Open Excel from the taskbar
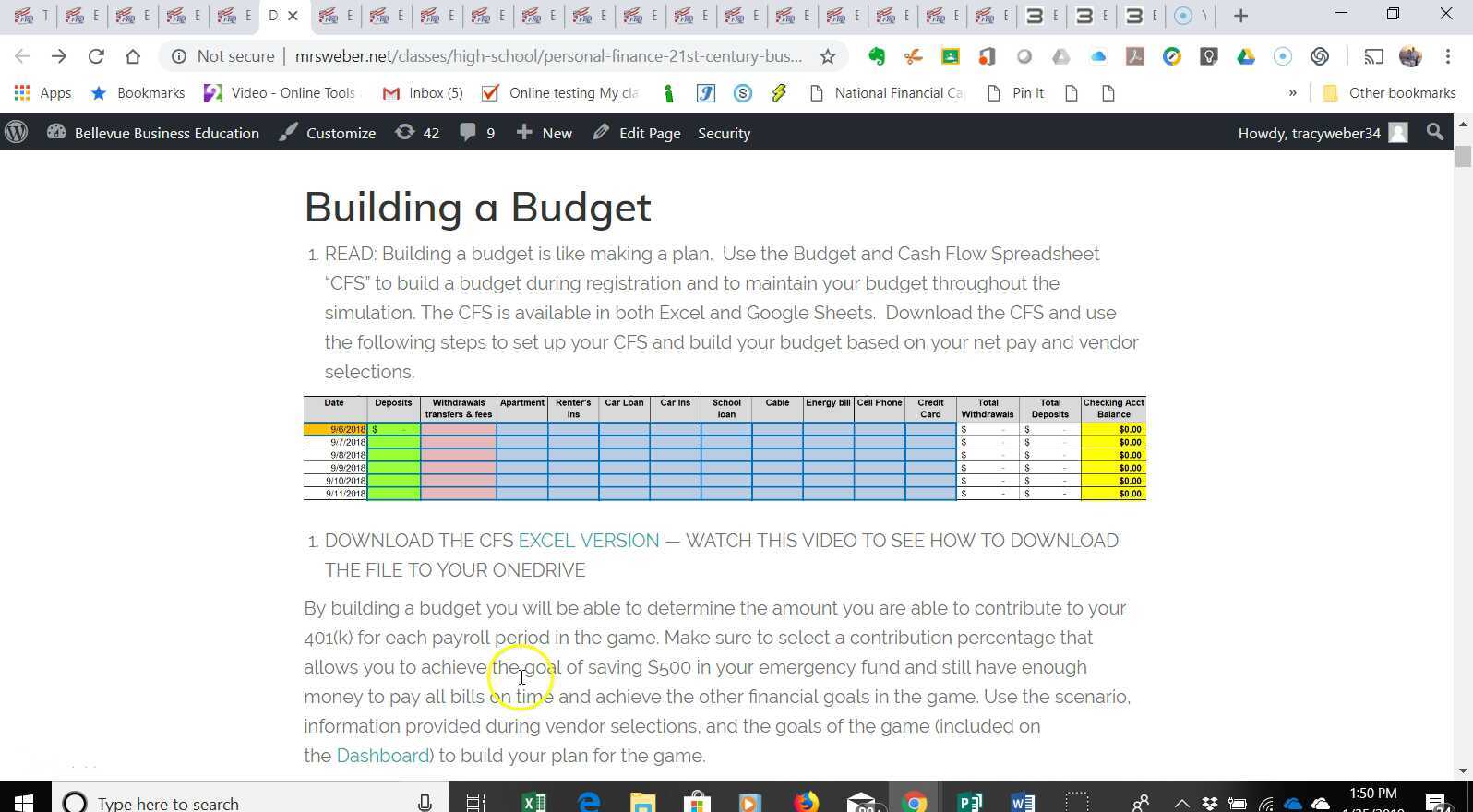 [533, 802]
